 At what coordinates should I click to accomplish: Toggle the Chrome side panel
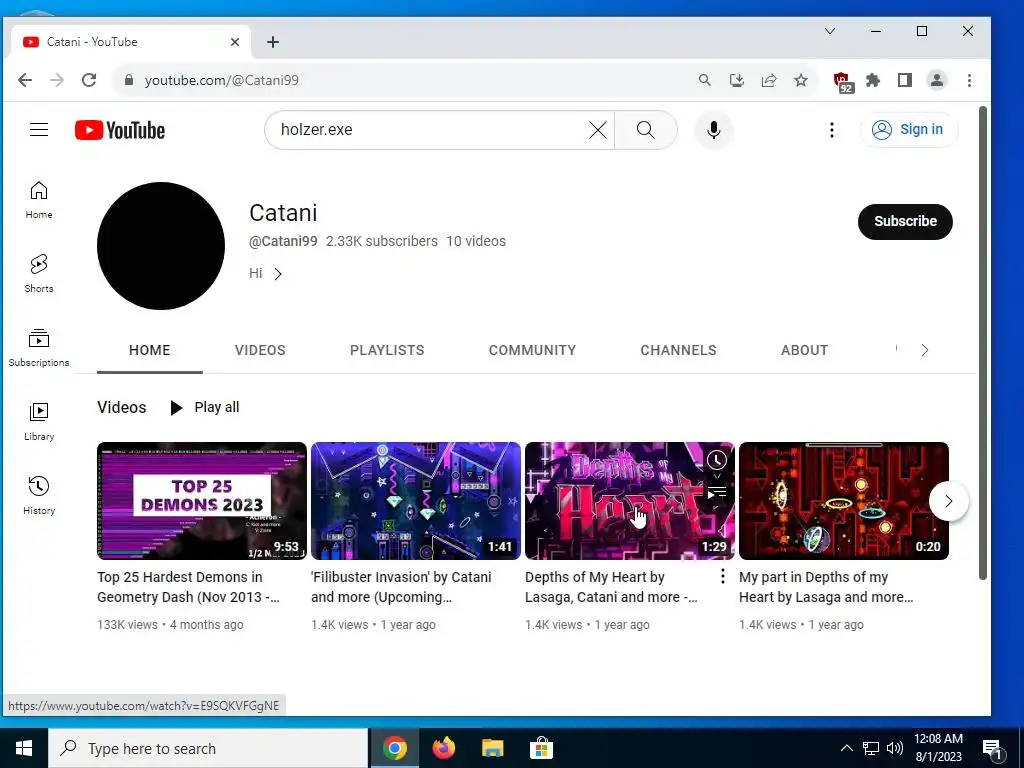click(904, 80)
